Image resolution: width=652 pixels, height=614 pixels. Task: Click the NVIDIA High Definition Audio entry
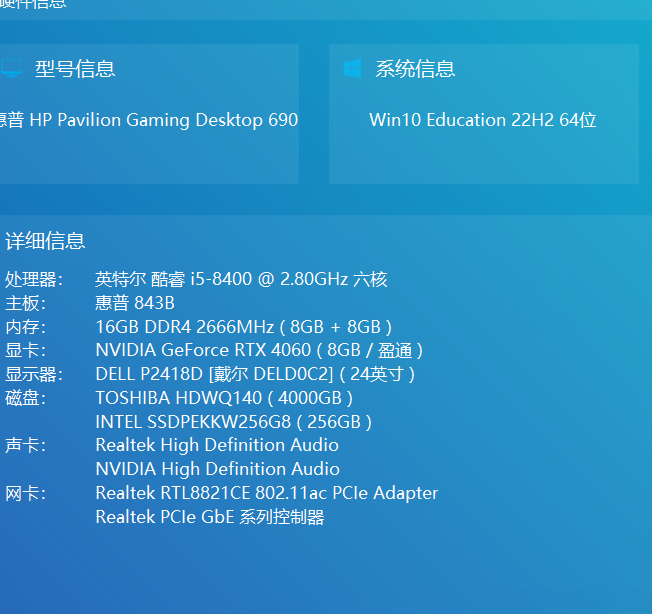[217, 469]
